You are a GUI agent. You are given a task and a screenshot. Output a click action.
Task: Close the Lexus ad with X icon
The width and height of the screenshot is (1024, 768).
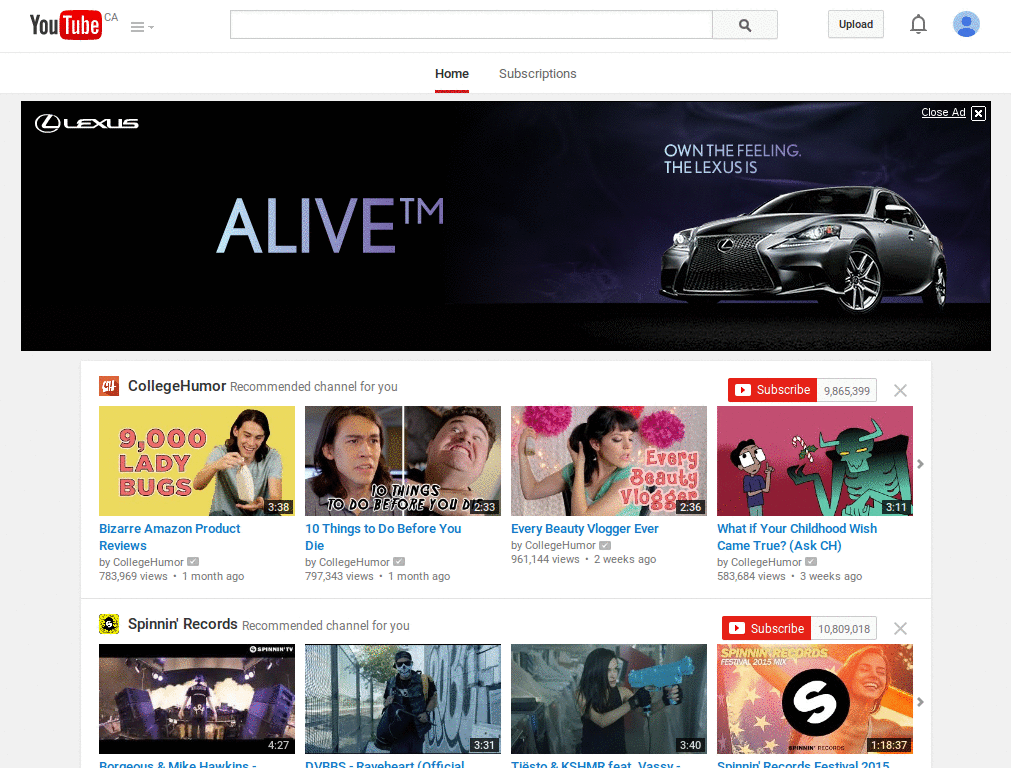[978, 113]
